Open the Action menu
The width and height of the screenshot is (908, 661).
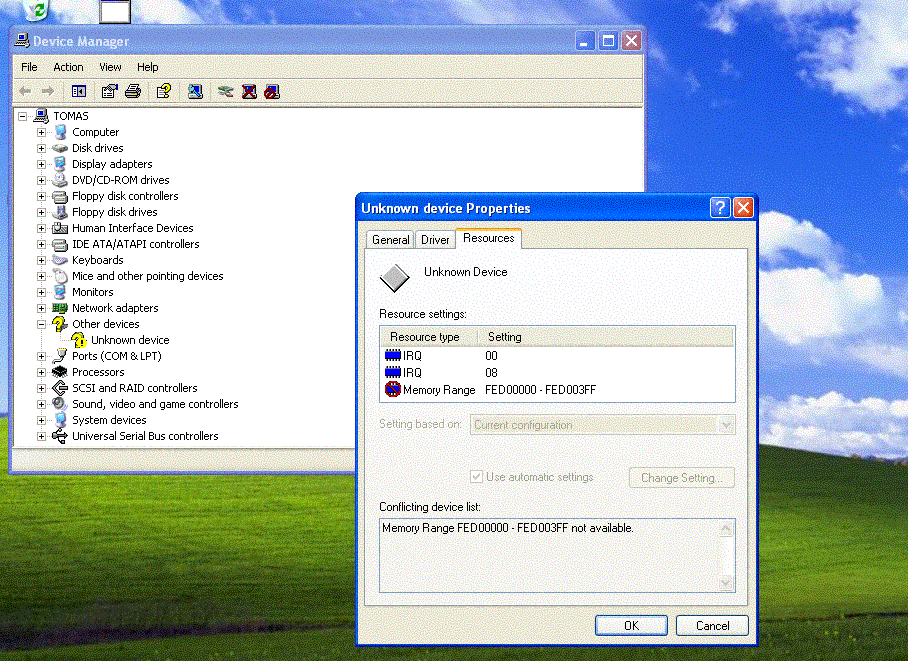click(68, 67)
